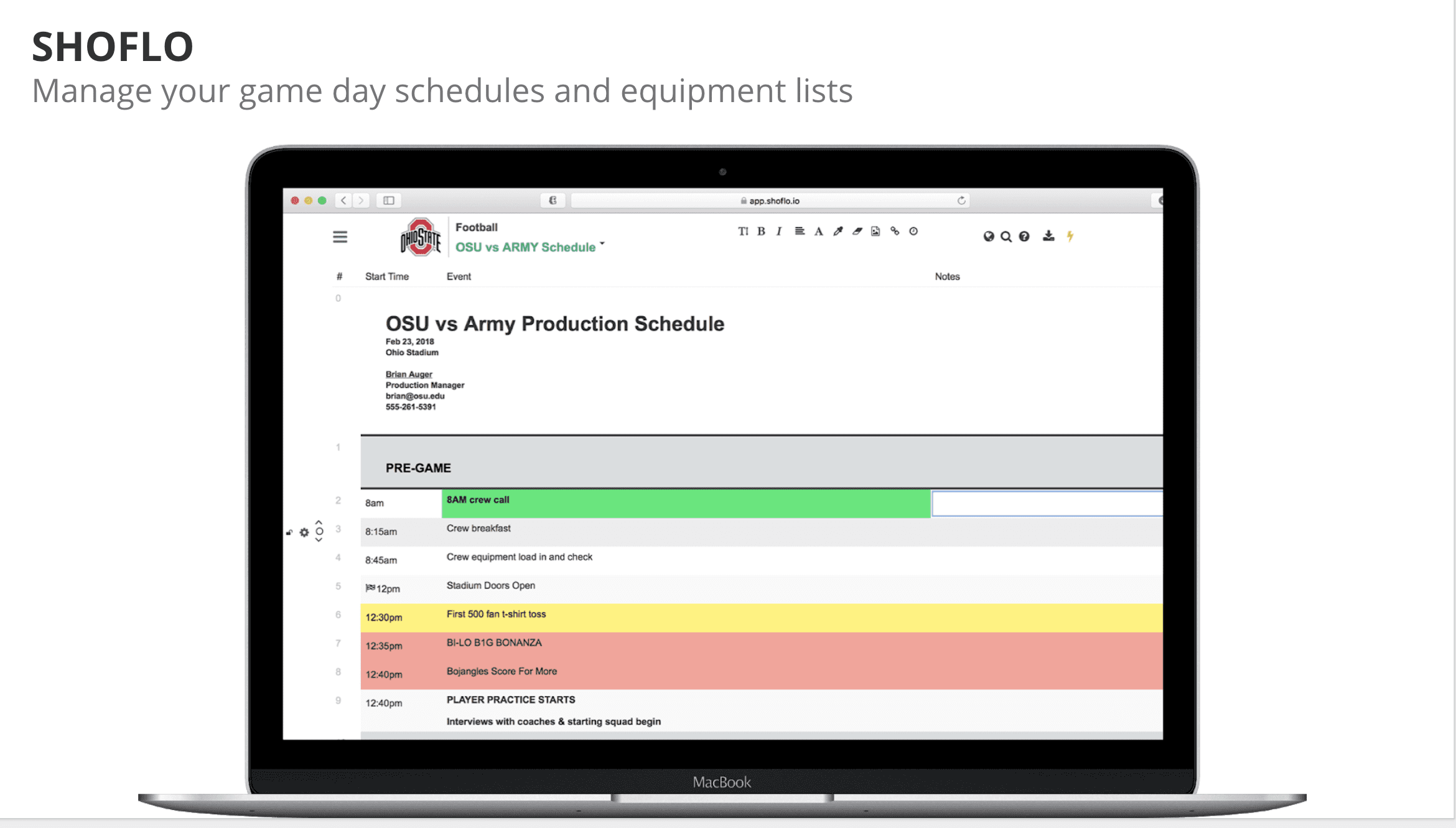Image resolution: width=1456 pixels, height=828 pixels.
Task: Click the globe share icon
Action: click(x=989, y=237)
